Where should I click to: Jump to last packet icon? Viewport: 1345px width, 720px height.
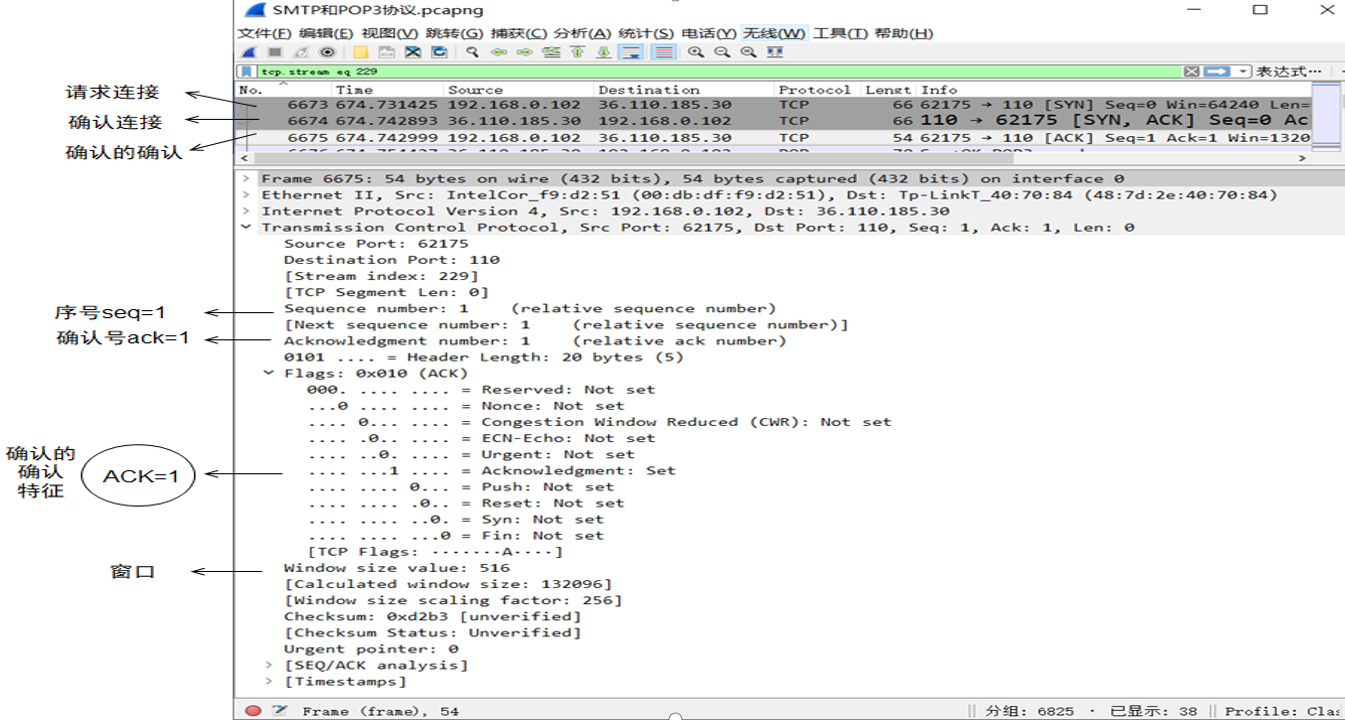(x=603, y=52)
